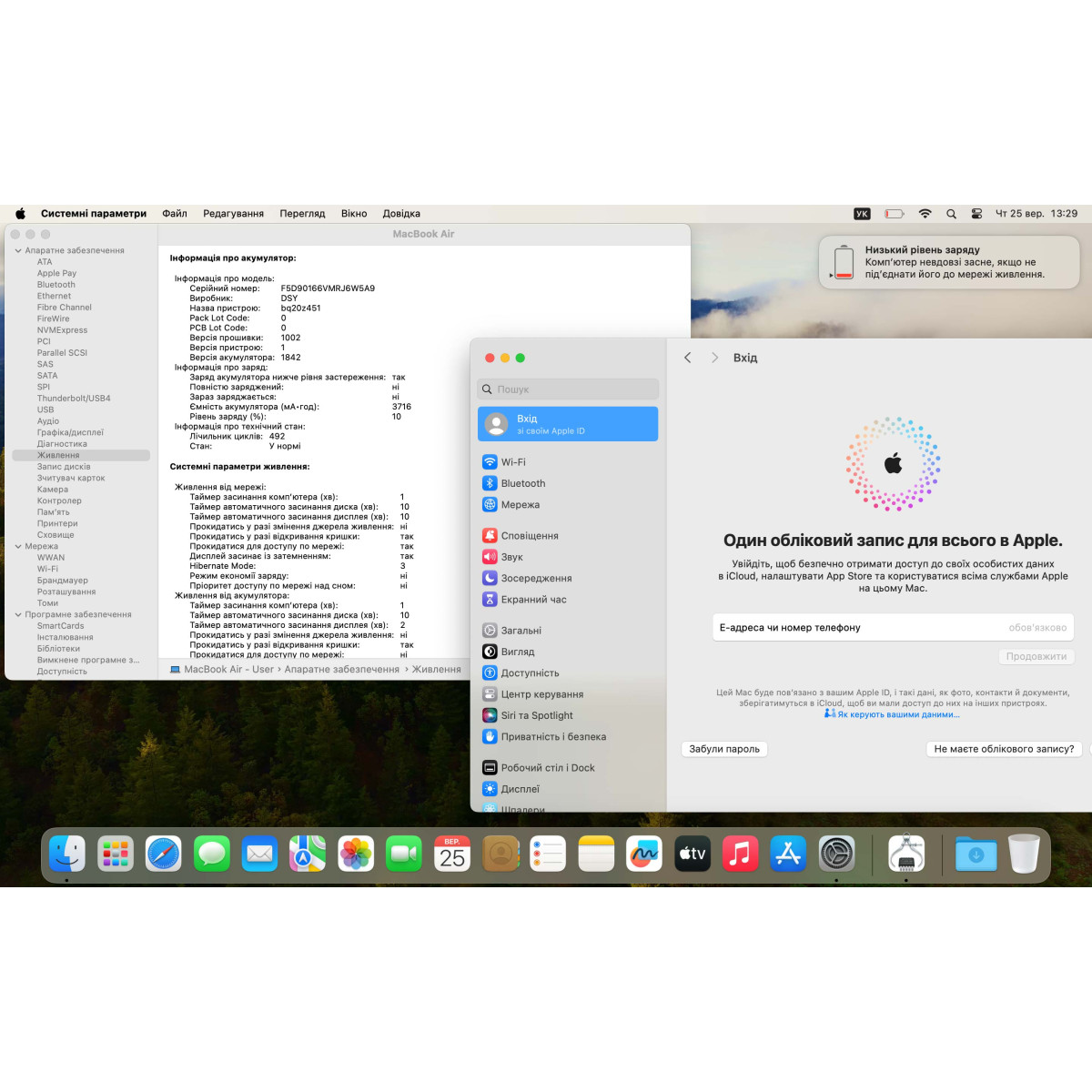Launch FaceTime from the Dock
1092x1092 pixels.
[404, 854]
